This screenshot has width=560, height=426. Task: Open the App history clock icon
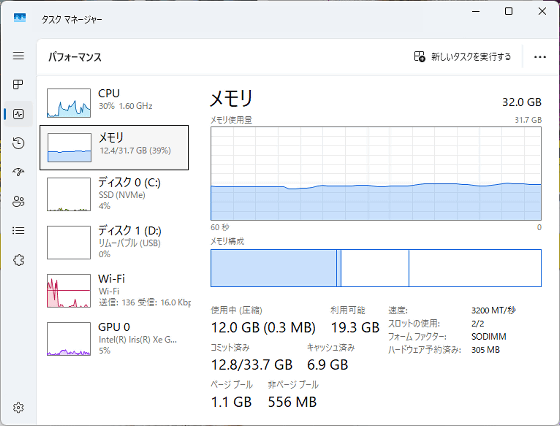pyautogui.click(x=18, y=143)
